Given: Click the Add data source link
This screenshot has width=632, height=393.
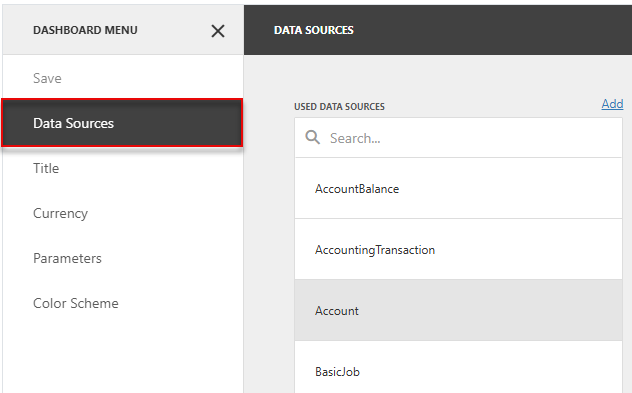Looking at the screenshot, I should [x=612, y=104].
